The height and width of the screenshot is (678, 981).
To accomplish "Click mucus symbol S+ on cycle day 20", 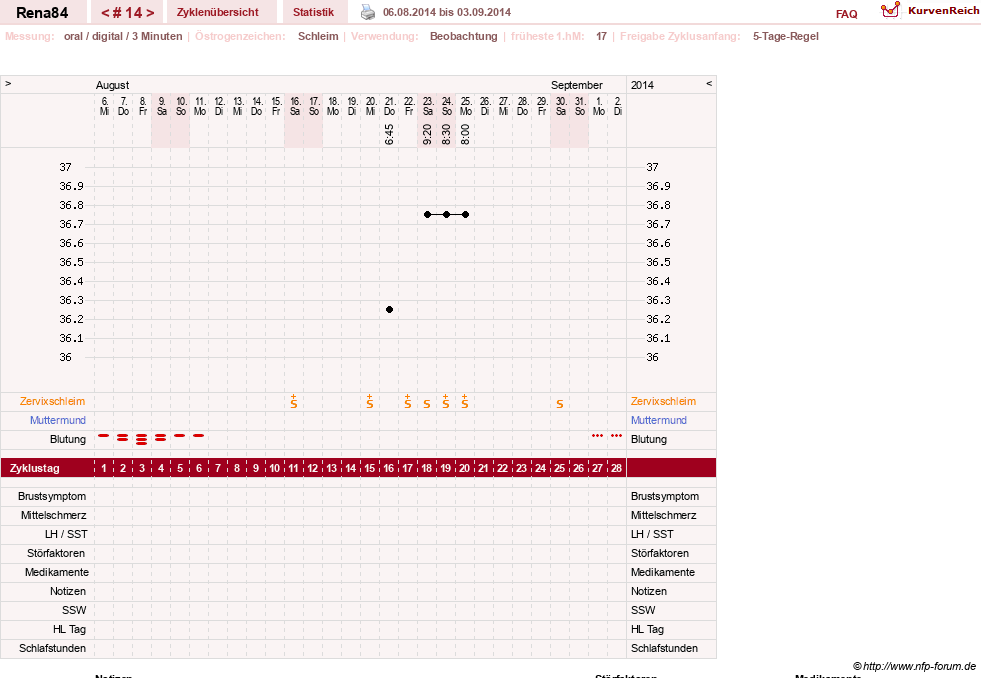I will pyautogui.click(x=465, y=402).
